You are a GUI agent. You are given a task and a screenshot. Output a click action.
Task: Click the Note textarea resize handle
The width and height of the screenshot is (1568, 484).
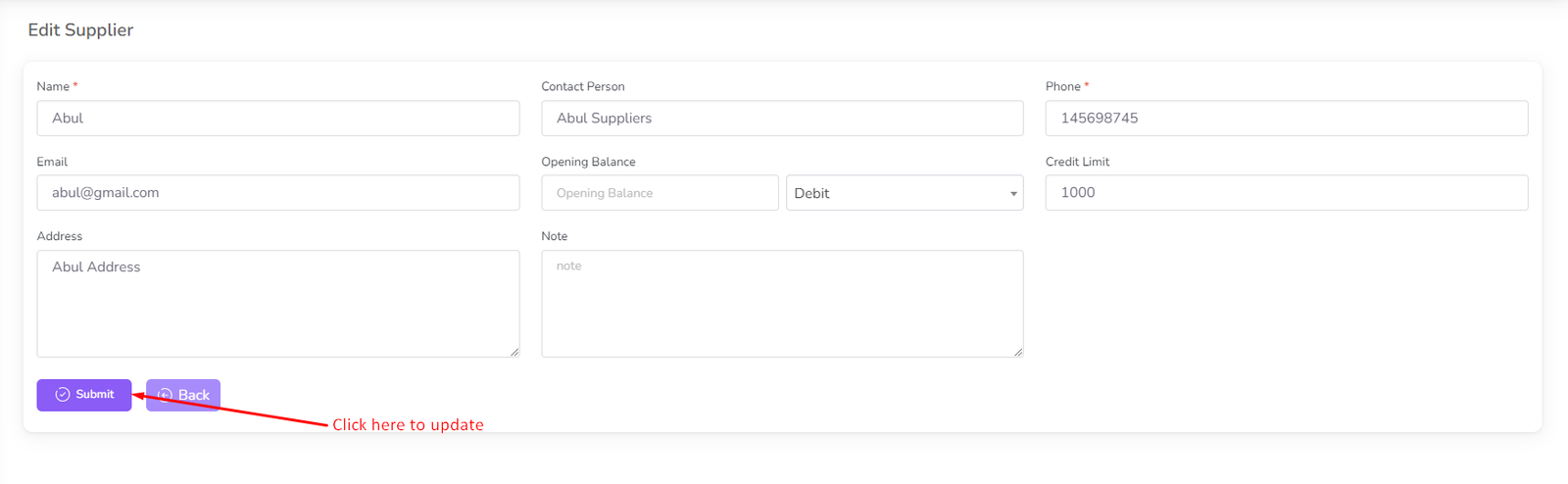pyautogui.click(x=1018, y=352)
